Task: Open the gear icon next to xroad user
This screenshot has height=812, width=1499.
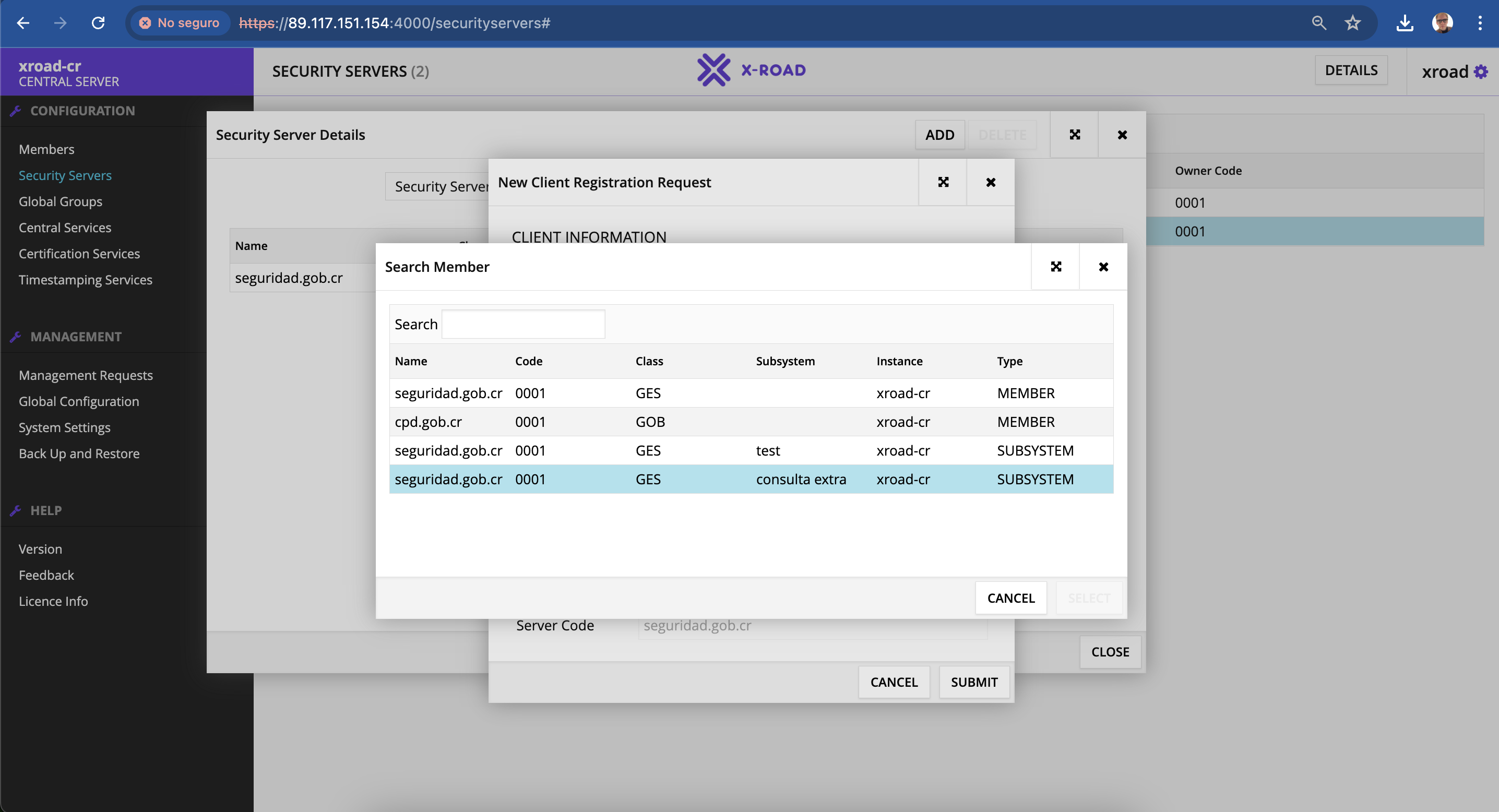Action: click(1481, 71)
